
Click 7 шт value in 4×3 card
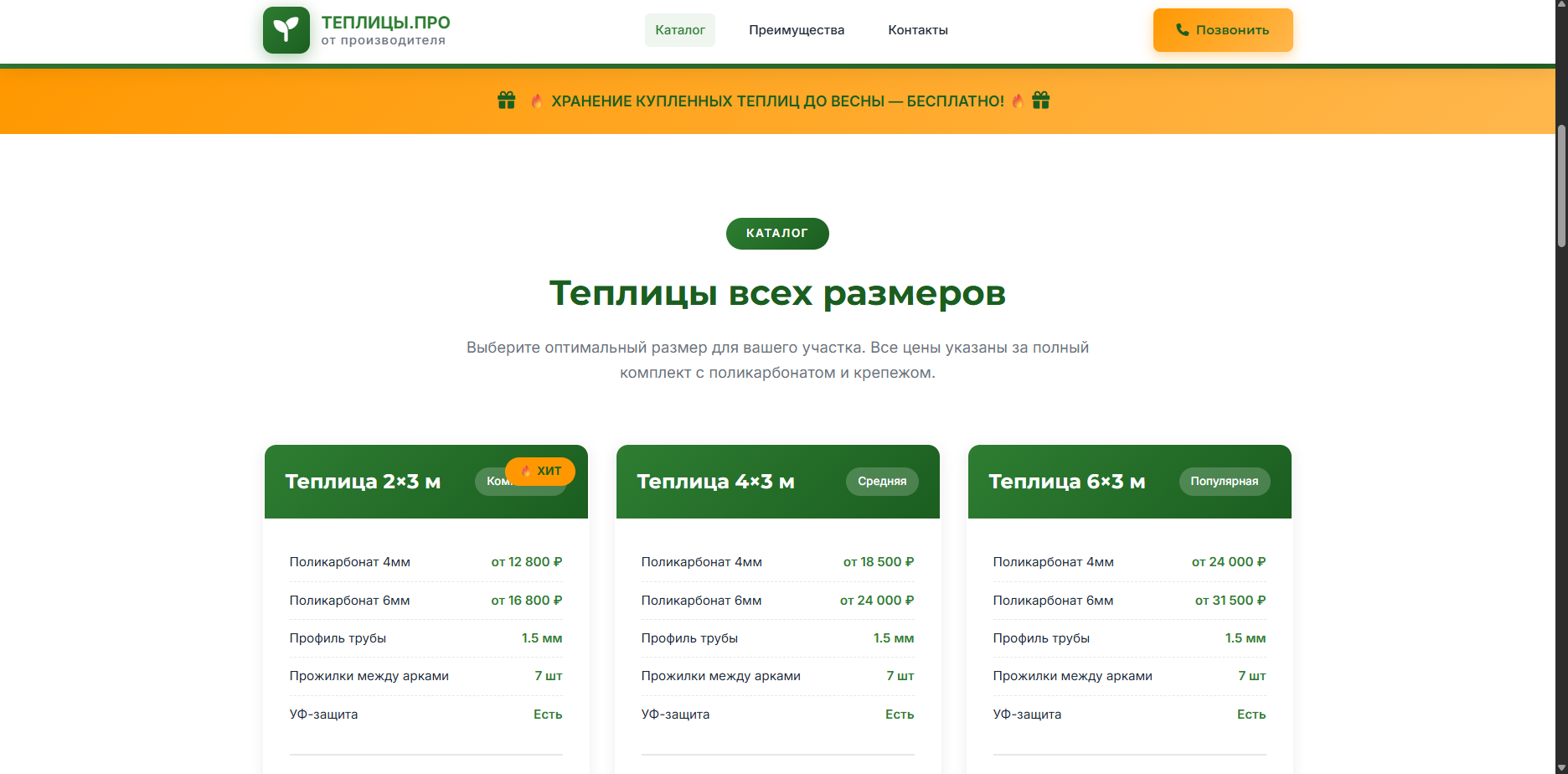click(x=900, y=676)
